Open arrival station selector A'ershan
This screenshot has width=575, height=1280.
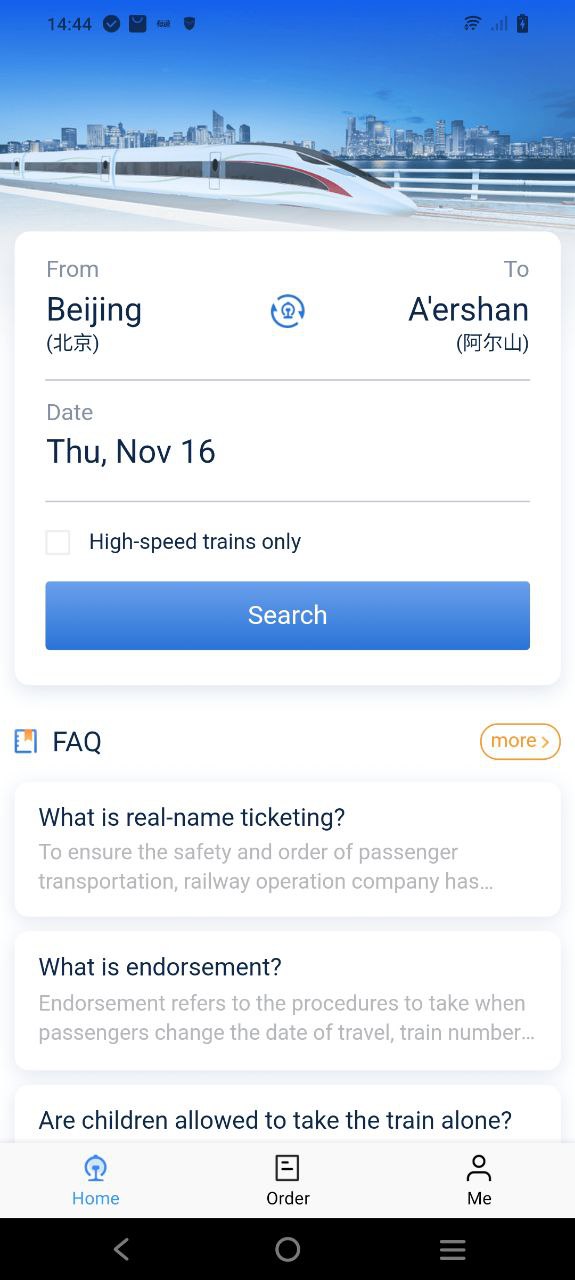(x=468, y=323)
